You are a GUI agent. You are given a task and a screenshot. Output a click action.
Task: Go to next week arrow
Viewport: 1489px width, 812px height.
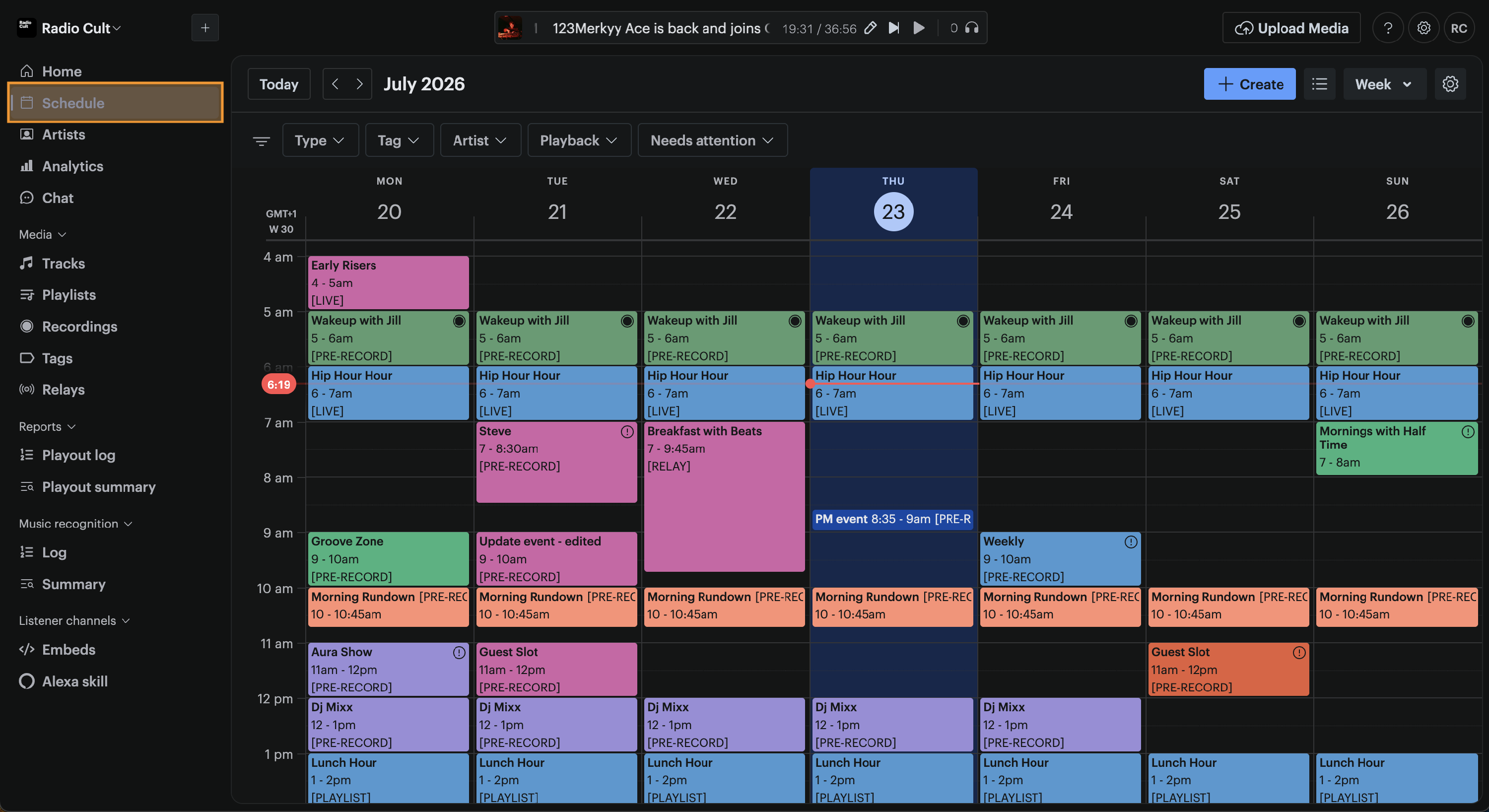point(359,84)
